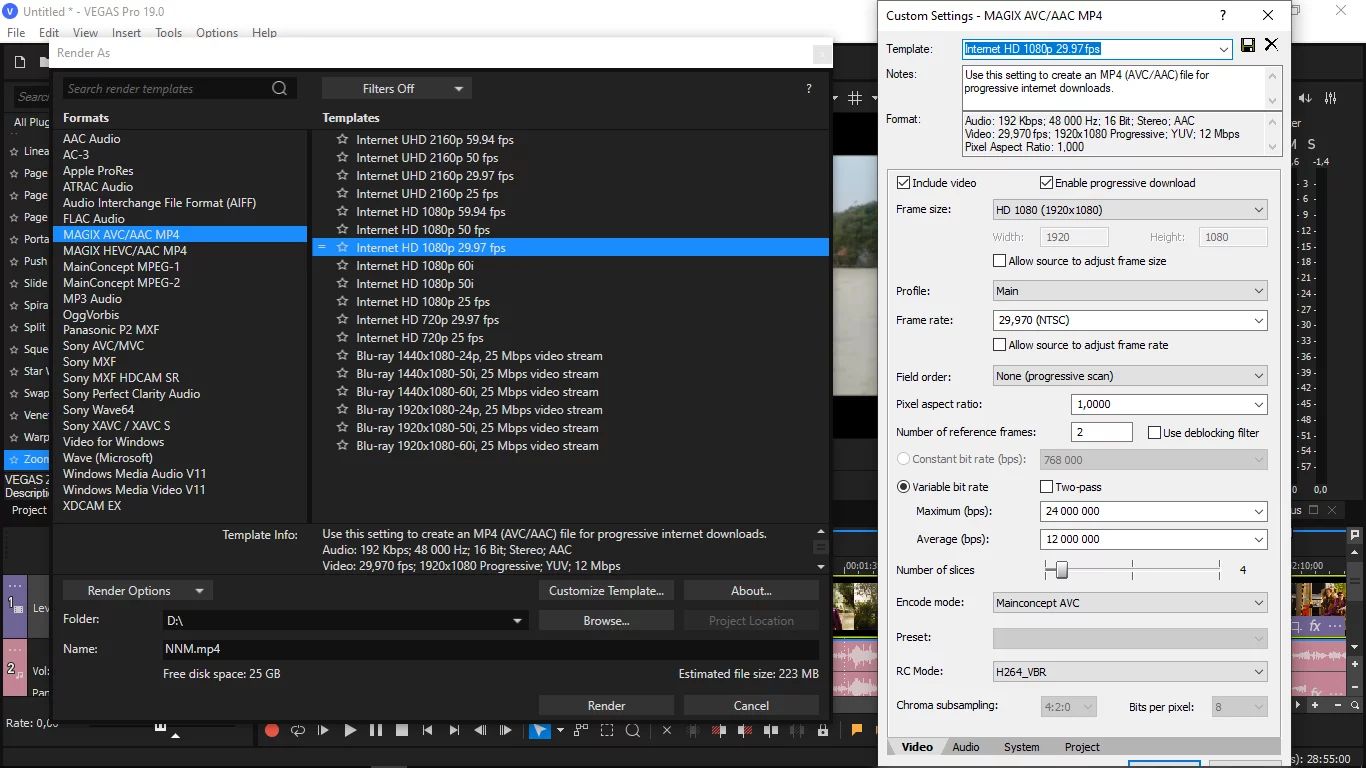Click the lock icon in the bottom toolbar
Image resolution: width=1366 pixels, height=768 pixels.
point(823,731)
